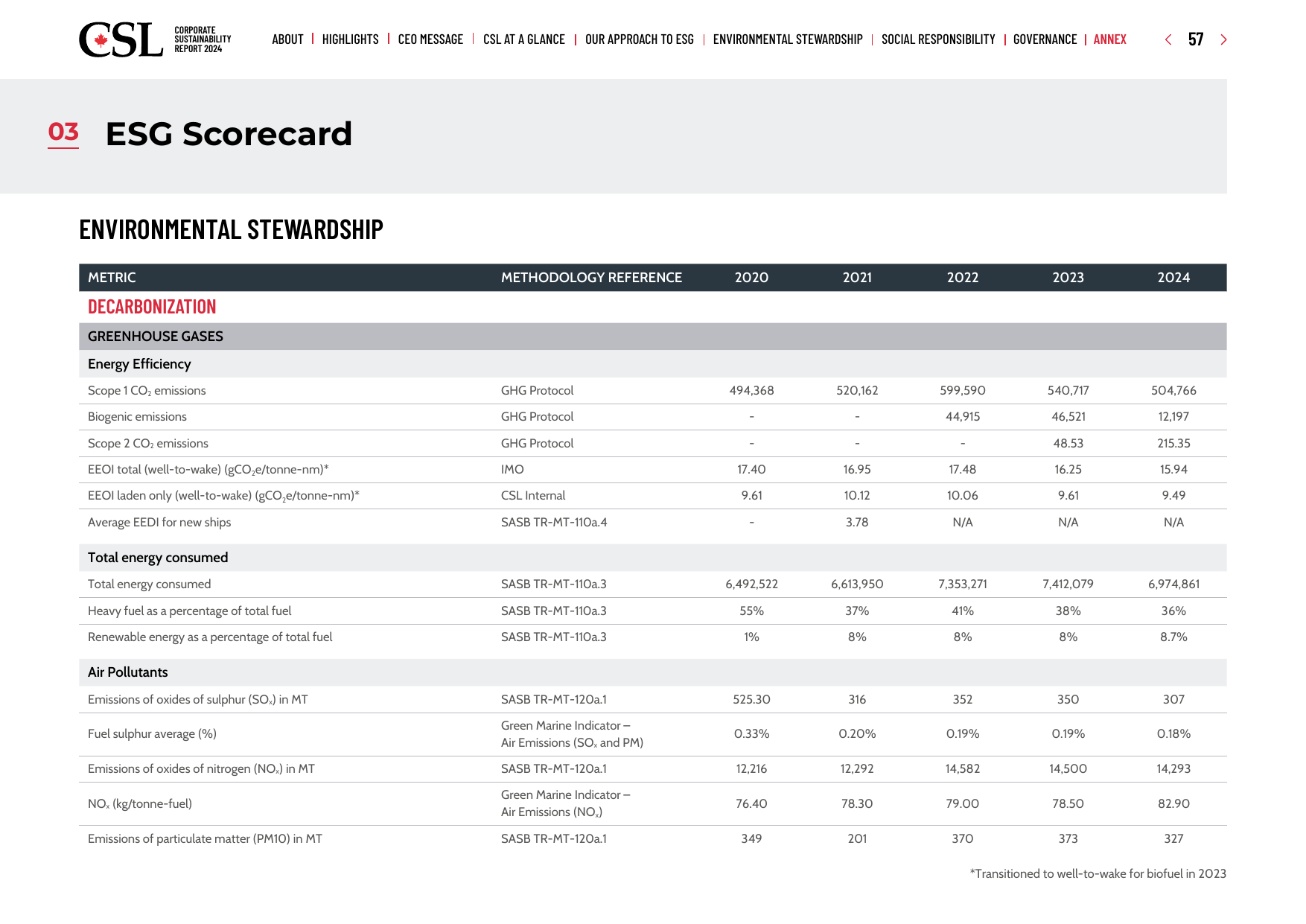Click page number 57
Viewport: 1306px width, 924px height.
(x=1196, y=39)
